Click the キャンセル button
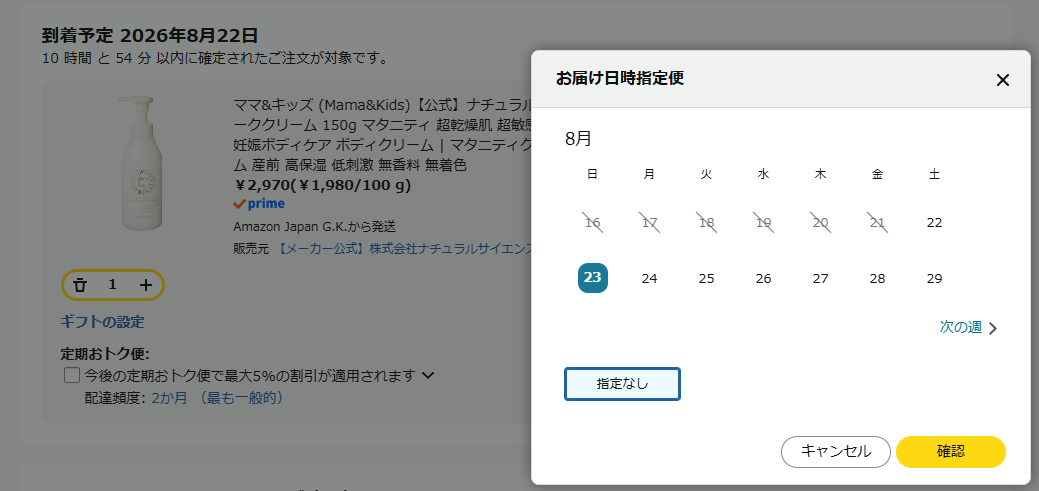1039x491 pixels. [836, 452]
